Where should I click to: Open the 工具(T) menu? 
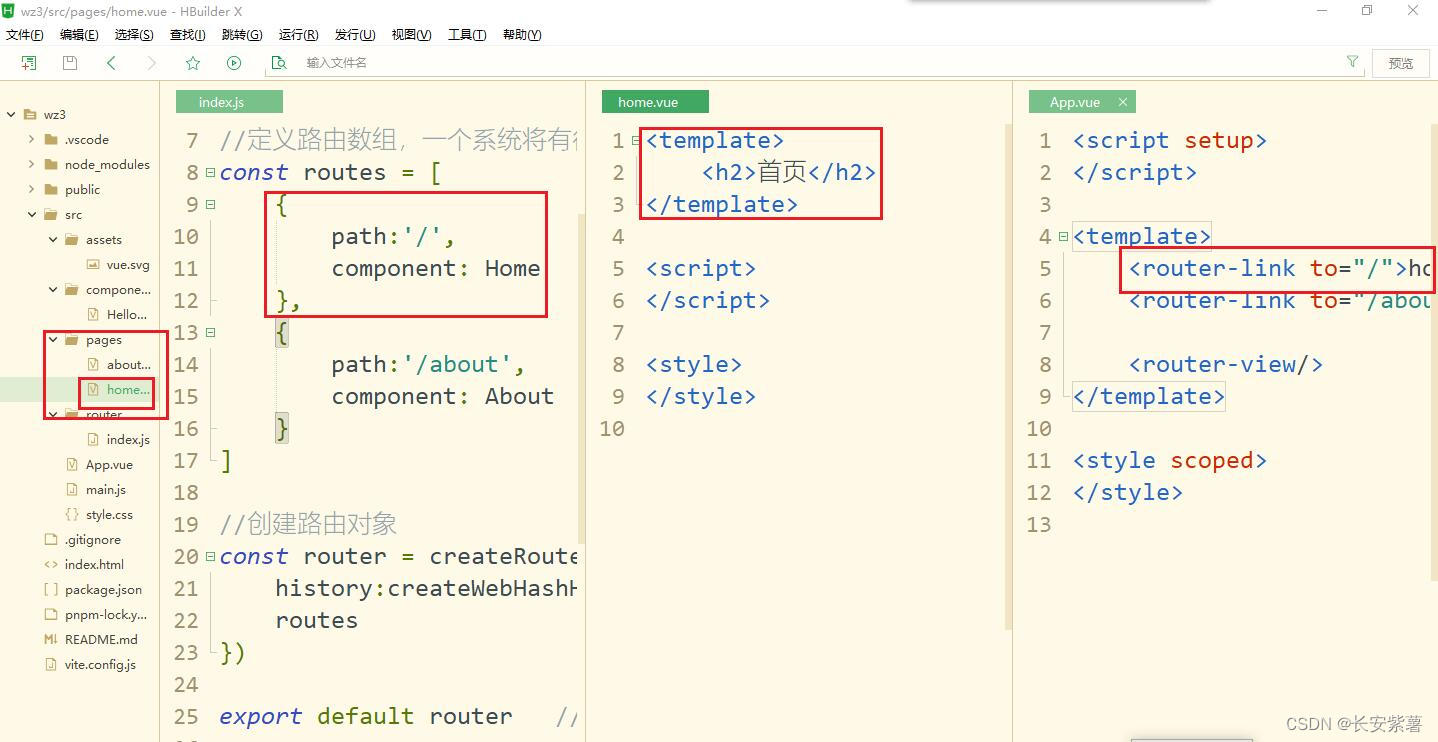[467, 34]
